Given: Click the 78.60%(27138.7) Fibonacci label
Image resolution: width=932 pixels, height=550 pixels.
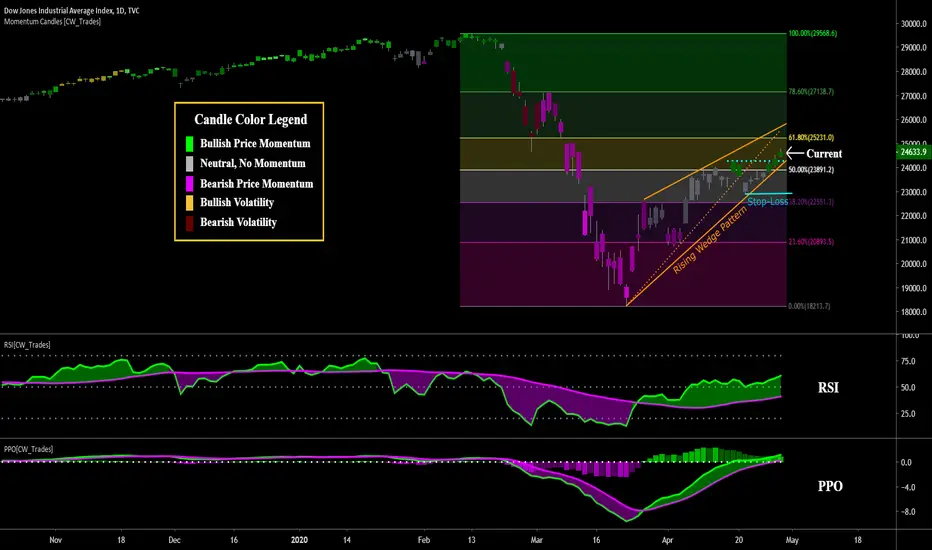Looking at the screenshot, I should pyautogui.click(x=811, y=92).
